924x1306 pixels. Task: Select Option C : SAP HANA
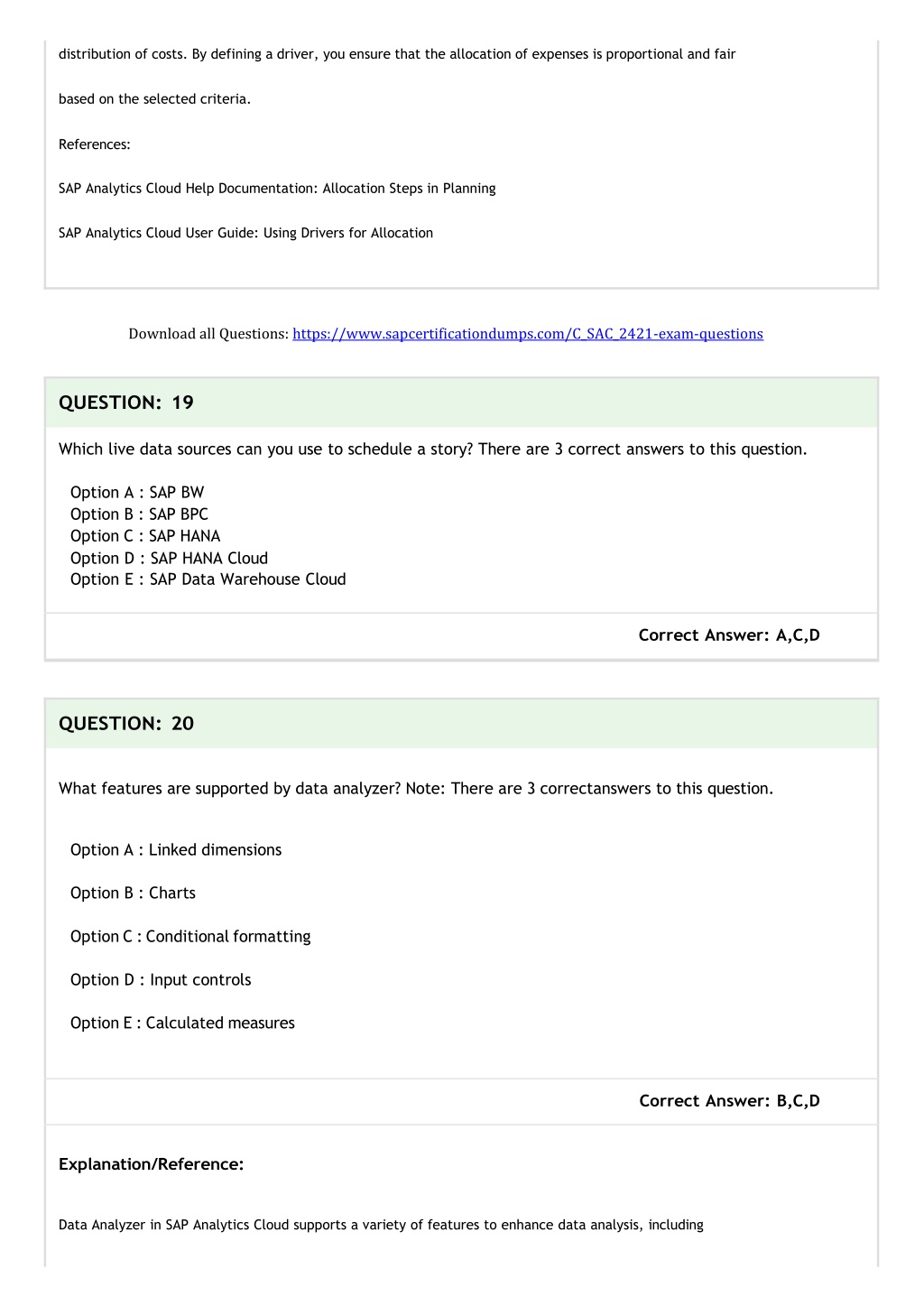pyautogui.click(x=145, y=536)
